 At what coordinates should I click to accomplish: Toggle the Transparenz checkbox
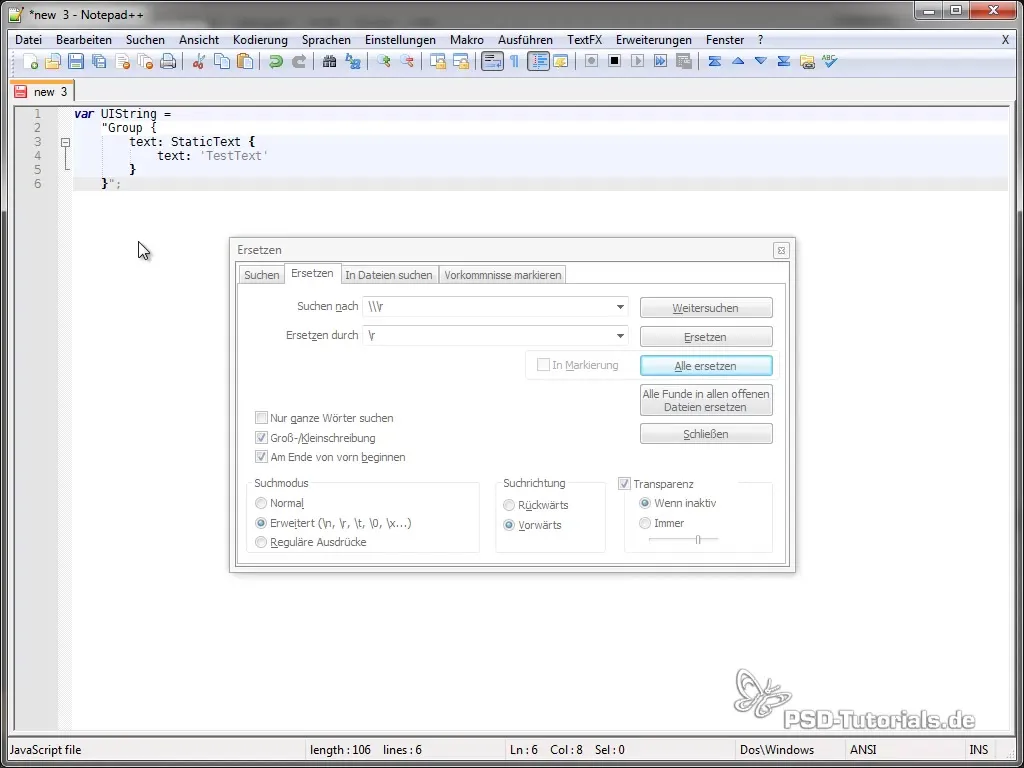(624, 484)
